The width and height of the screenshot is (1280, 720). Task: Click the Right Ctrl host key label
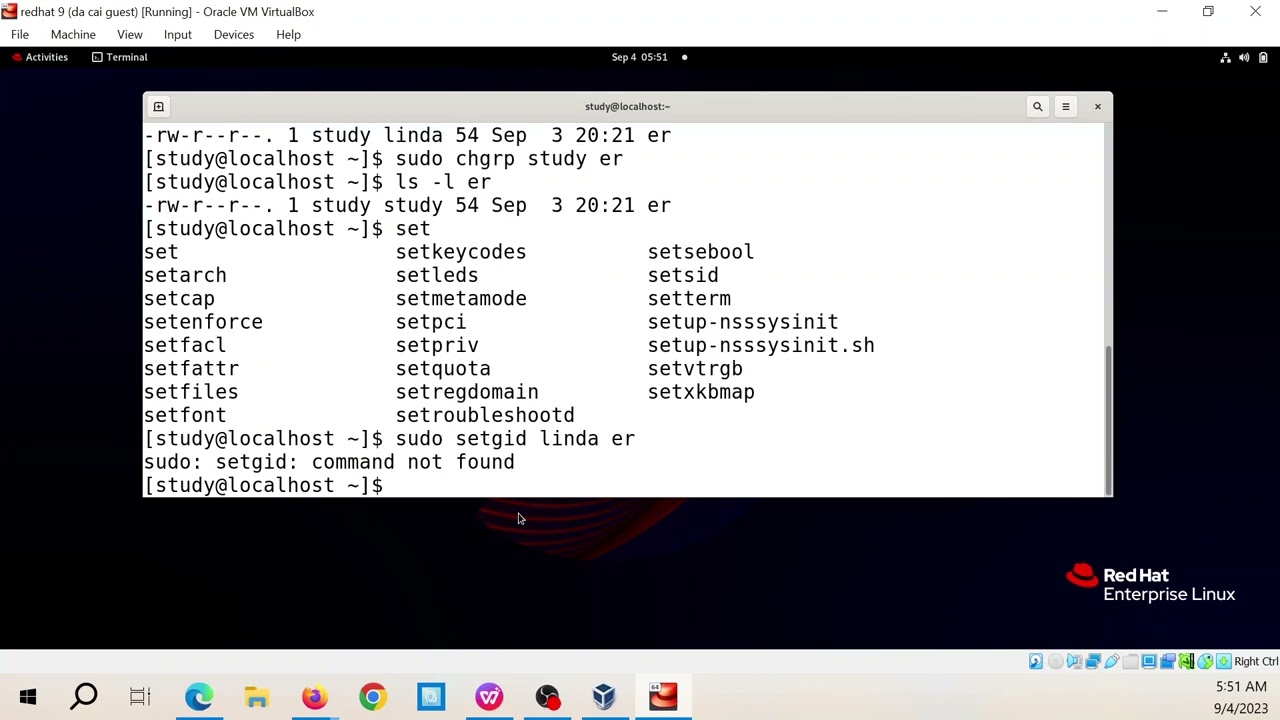tap(1256, 661)
